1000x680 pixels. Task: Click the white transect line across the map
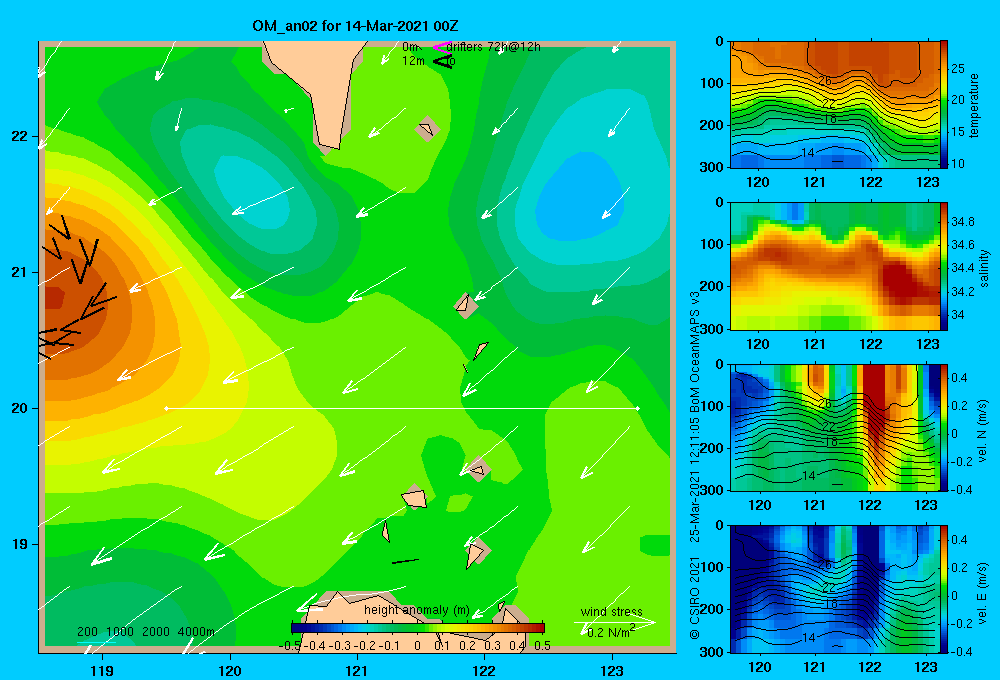pyautogui.click(x=402, y=408)
